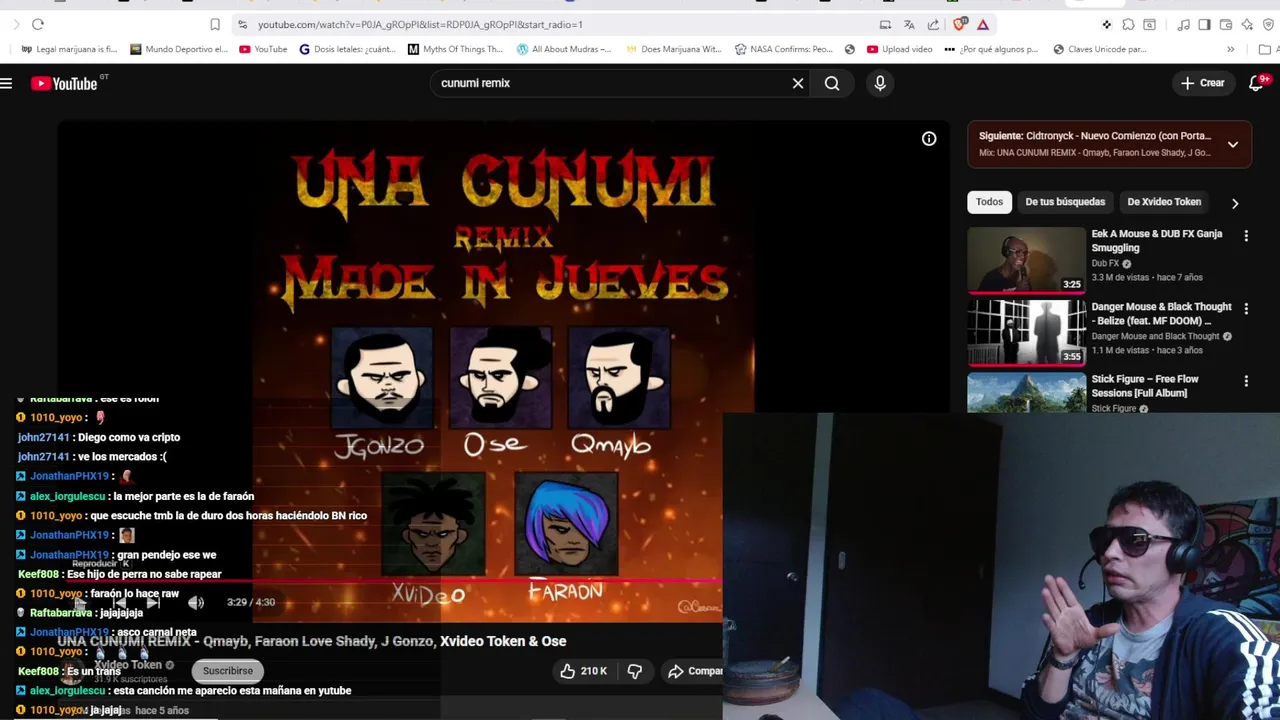The image size is (1280, 720).
Task: Open Stick Figure Free Flow thumbnail
Action: pyautogui.click(x=1026, y=392)
